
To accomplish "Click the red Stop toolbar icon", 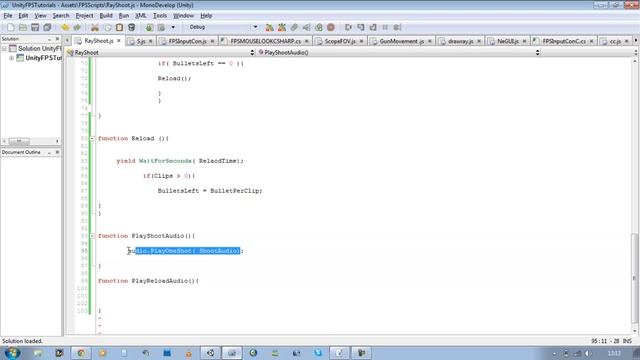I will coord(331,27).
